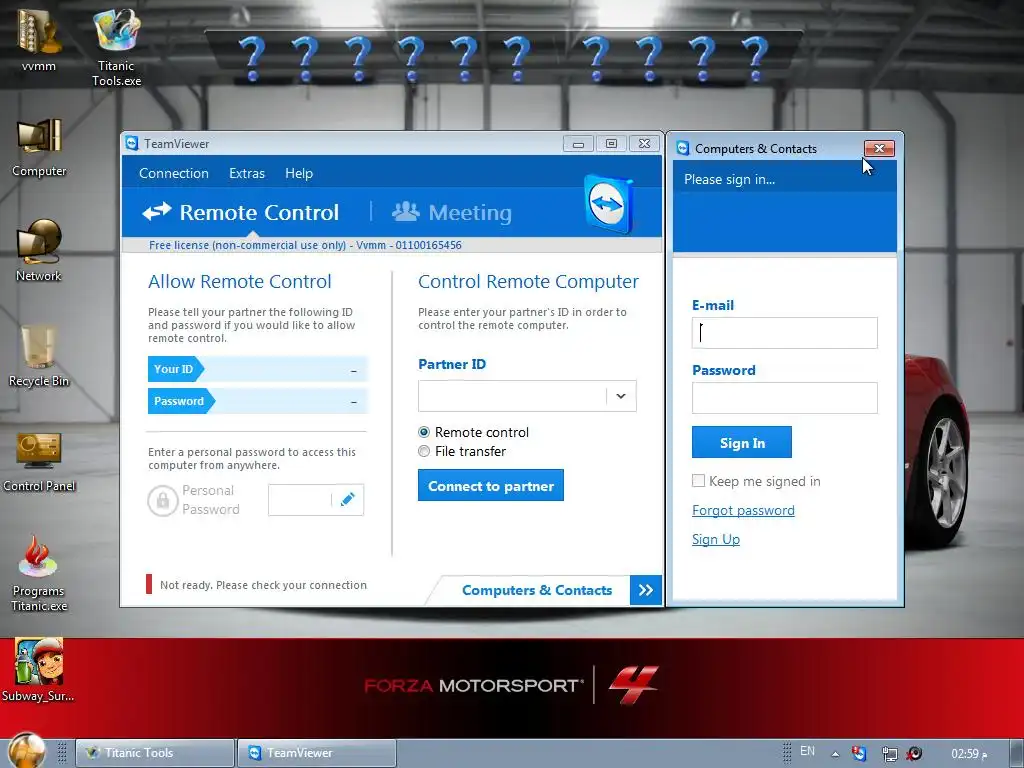The height and width of the screenshot is (768, 1024).
Task: Click the pencil icon beside Personal Password
Action: click(347, 500)
